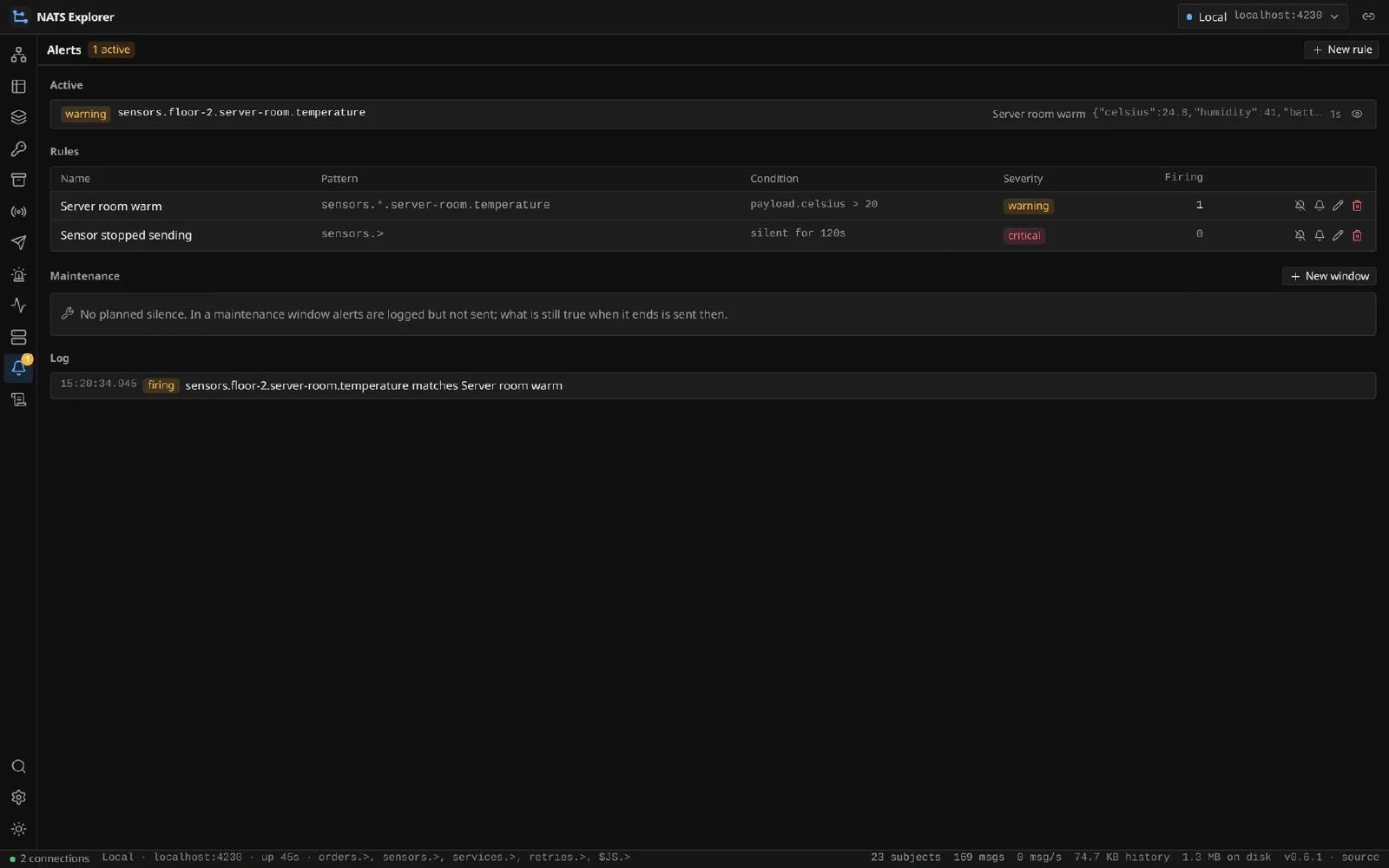Screen dimensions: 1389x868
Task: Edit the Server room warm rule
Action: click(1338, 206)
